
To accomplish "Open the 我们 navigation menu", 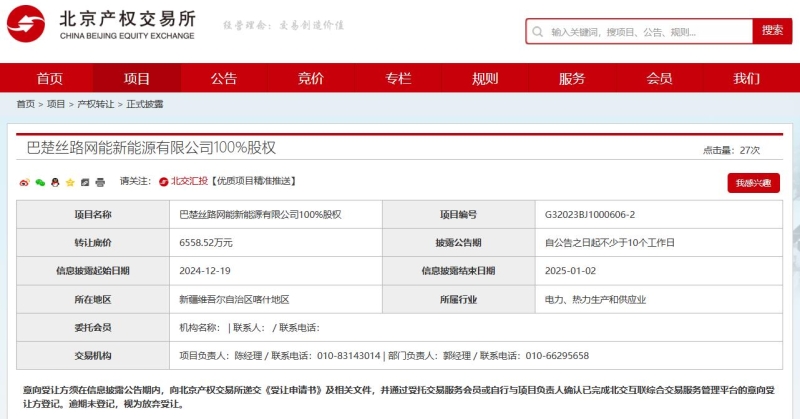I will (746, 78).
